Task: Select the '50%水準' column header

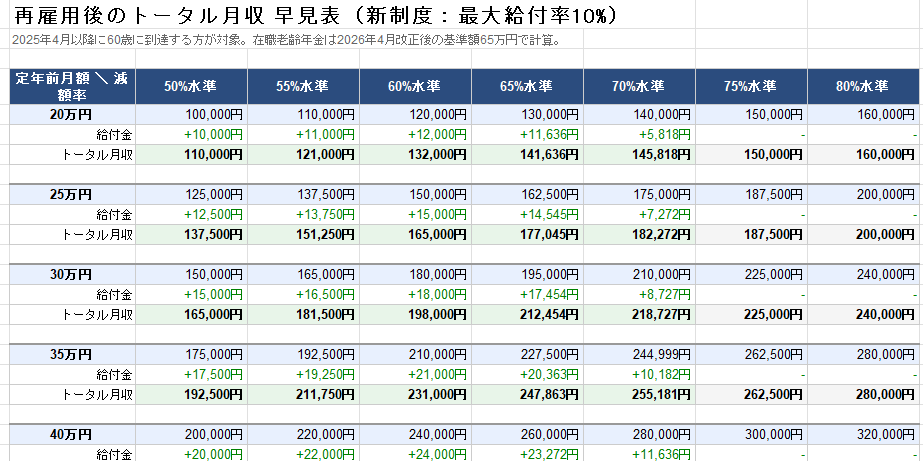Action: pos(191,87)
